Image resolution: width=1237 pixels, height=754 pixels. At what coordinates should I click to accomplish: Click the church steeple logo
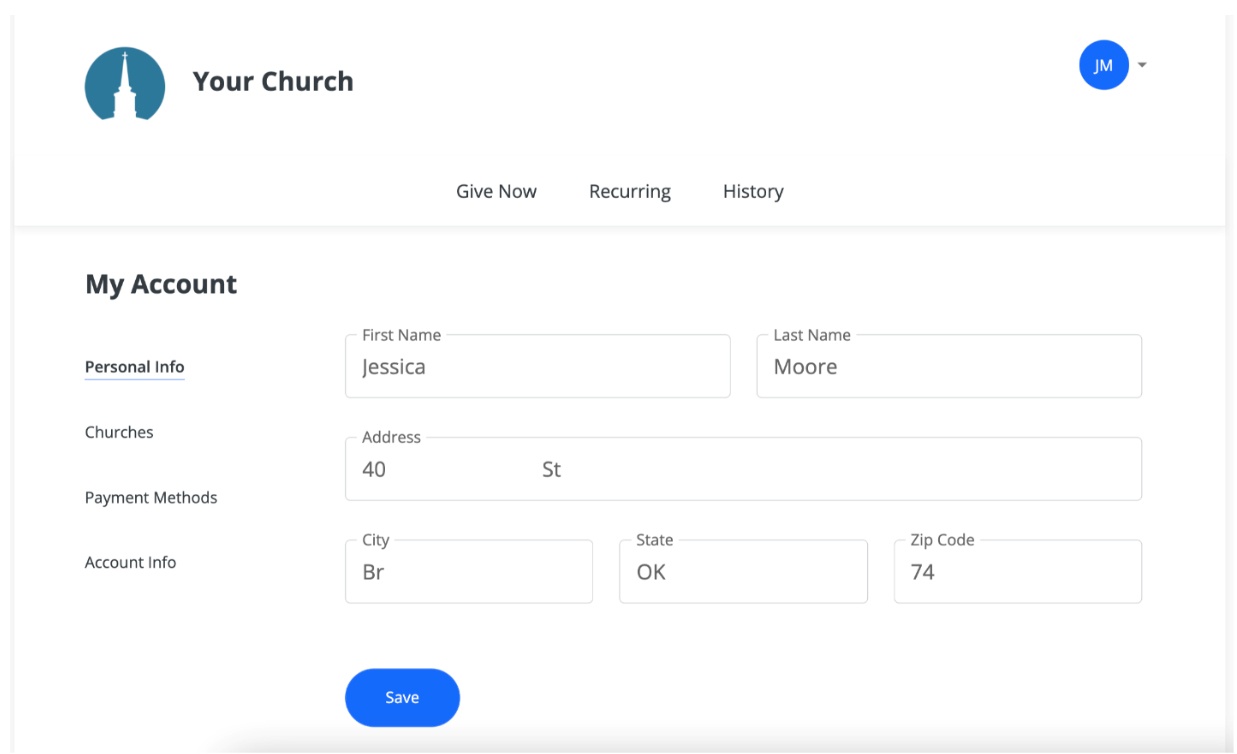[x=125, y=84]
